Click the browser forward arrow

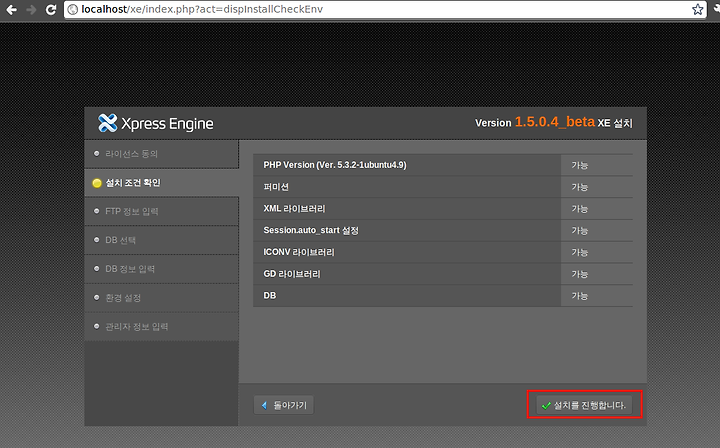31,9
